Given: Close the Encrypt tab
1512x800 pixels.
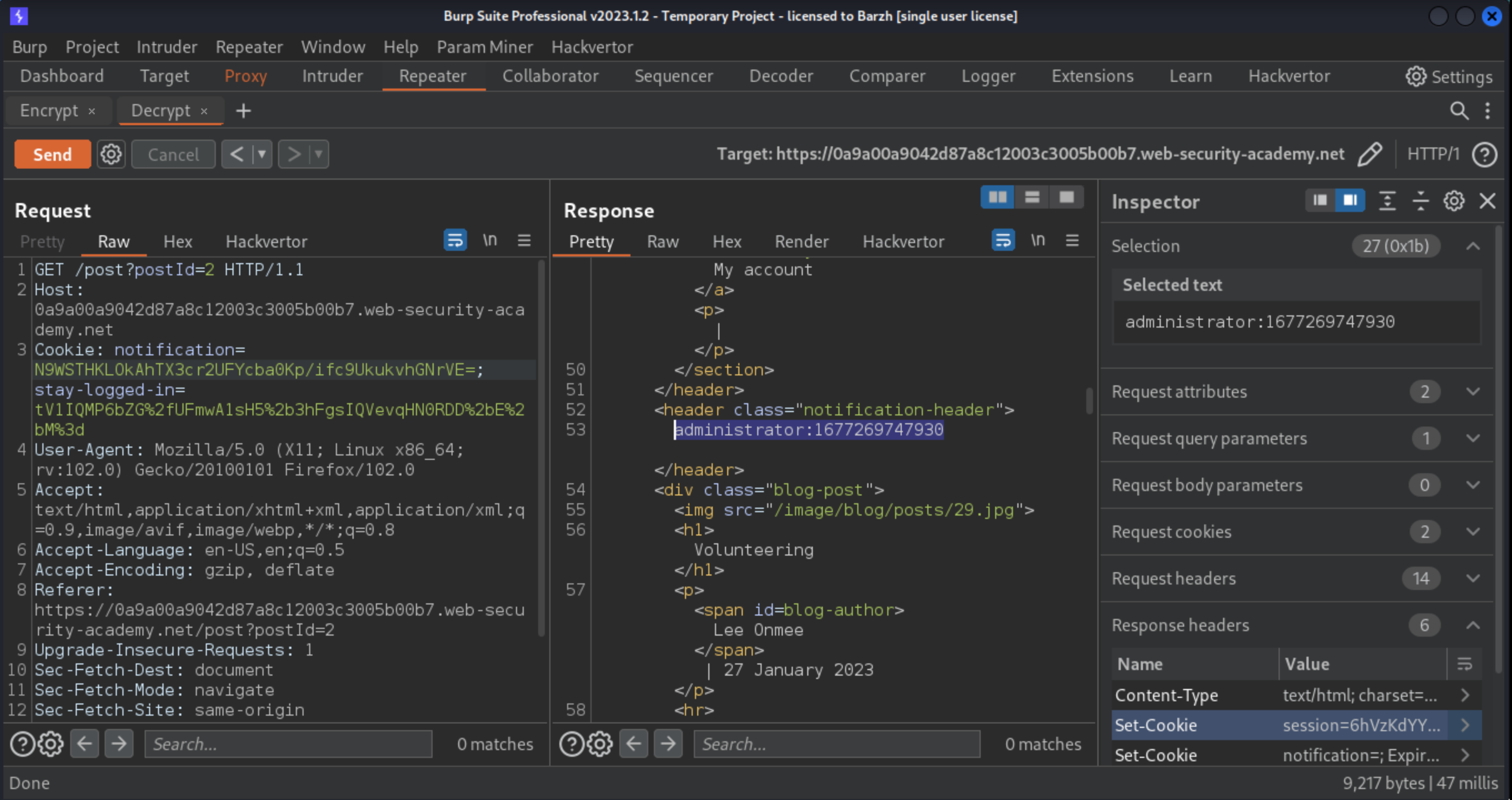Looking at the screenshot, I should click(92, 111).
